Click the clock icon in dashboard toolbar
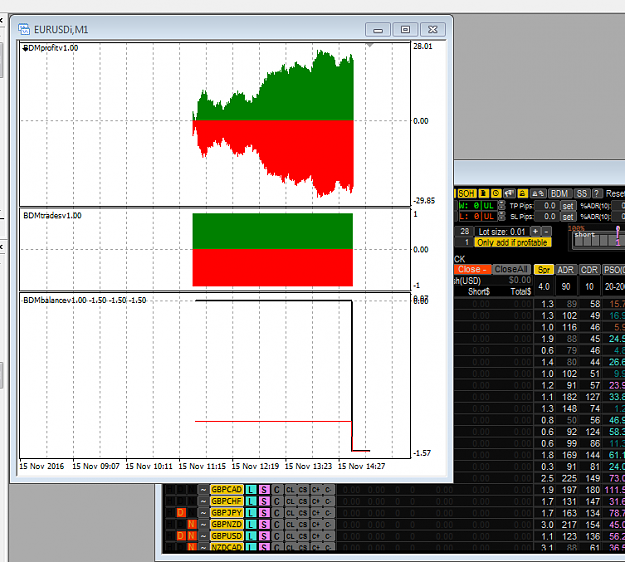The image size is (625, 562). (496, 193)
